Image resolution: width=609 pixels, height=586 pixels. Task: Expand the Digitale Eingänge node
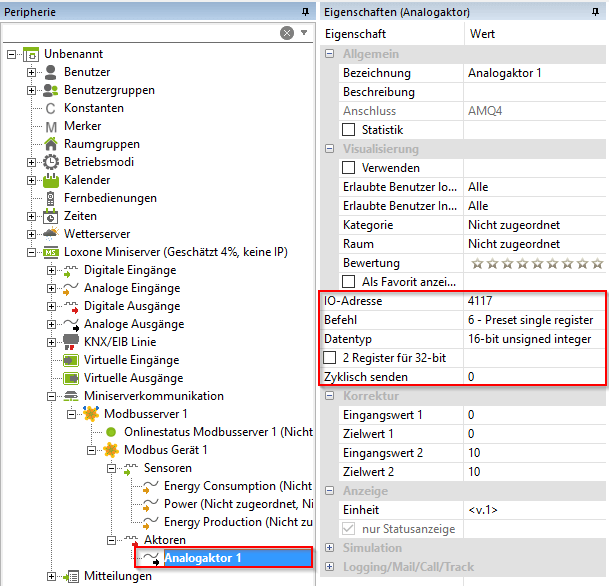[x=51, y=270]
